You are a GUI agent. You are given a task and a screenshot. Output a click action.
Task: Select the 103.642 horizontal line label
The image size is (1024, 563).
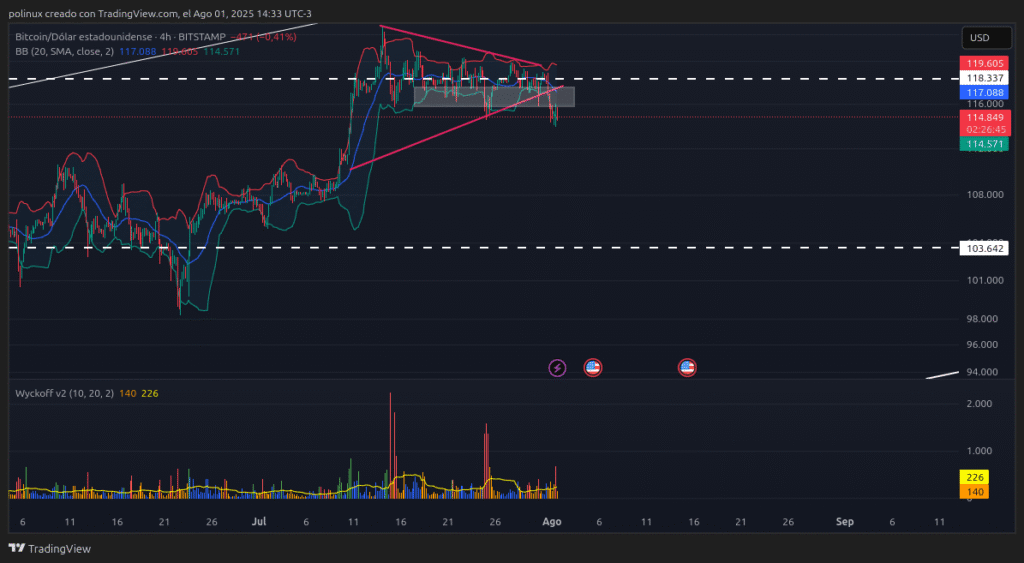tap(984, 247)
